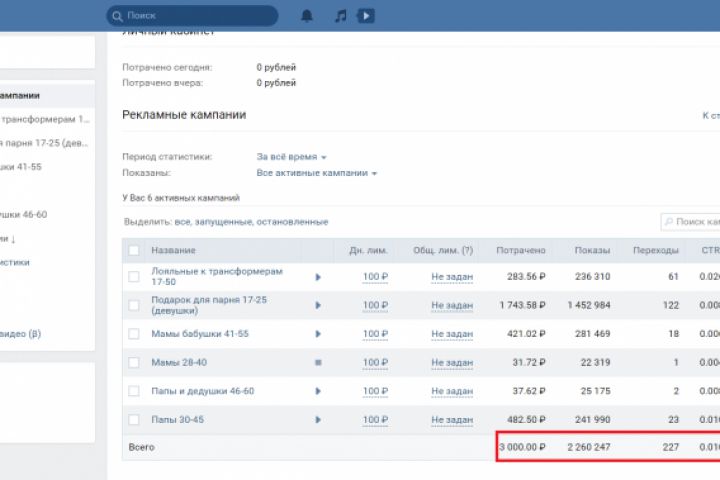
Task: Focus the top Поиск search field
Action: pos(198,16)
